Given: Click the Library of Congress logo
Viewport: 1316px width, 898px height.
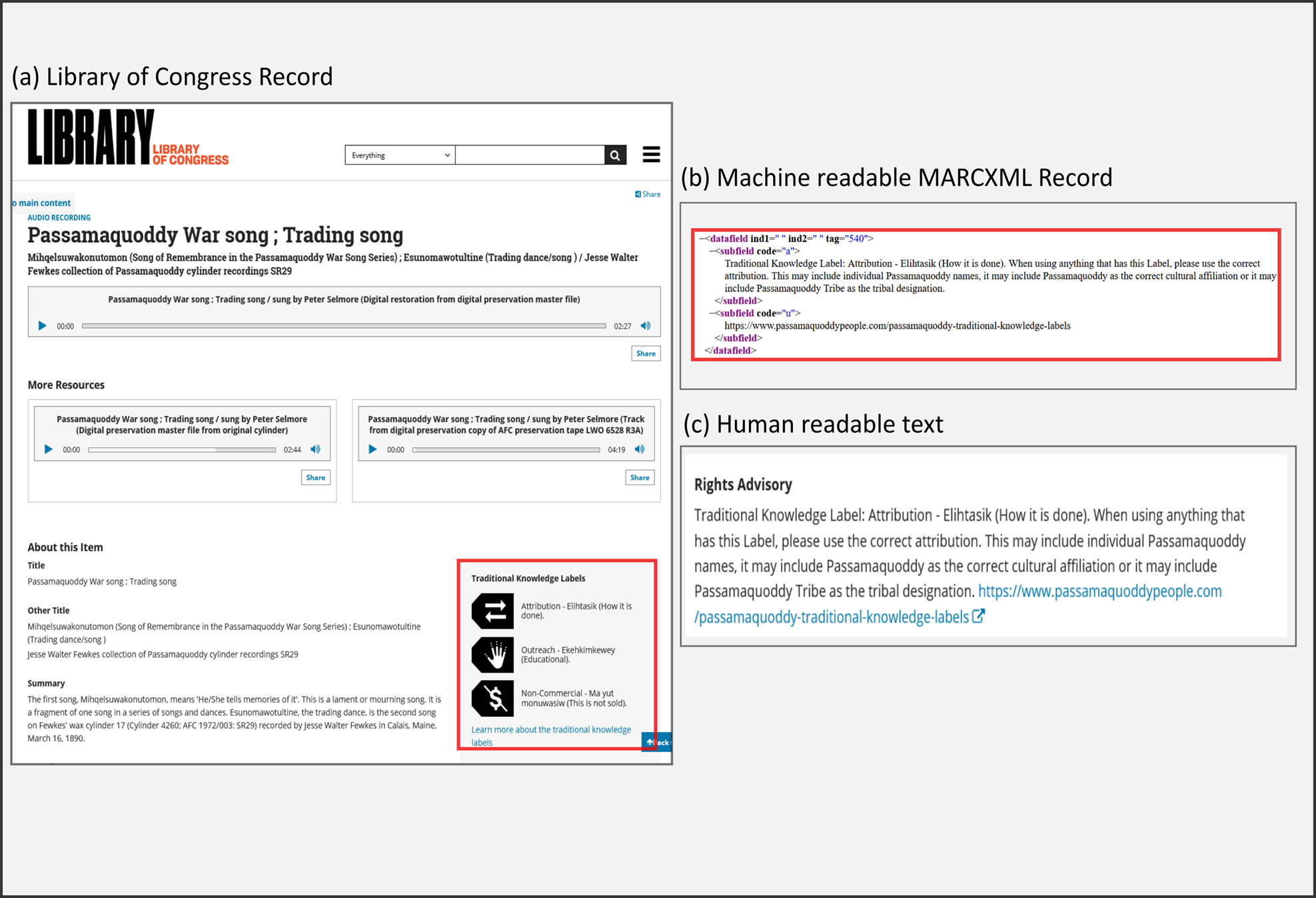Looking at the screenshot, I should click(x=128, y=137).
